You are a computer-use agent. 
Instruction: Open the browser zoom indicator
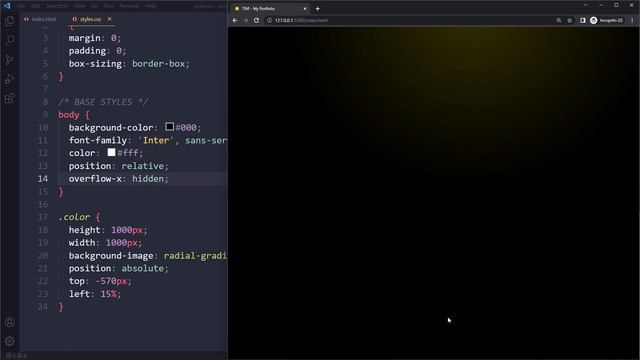[558, 20]
